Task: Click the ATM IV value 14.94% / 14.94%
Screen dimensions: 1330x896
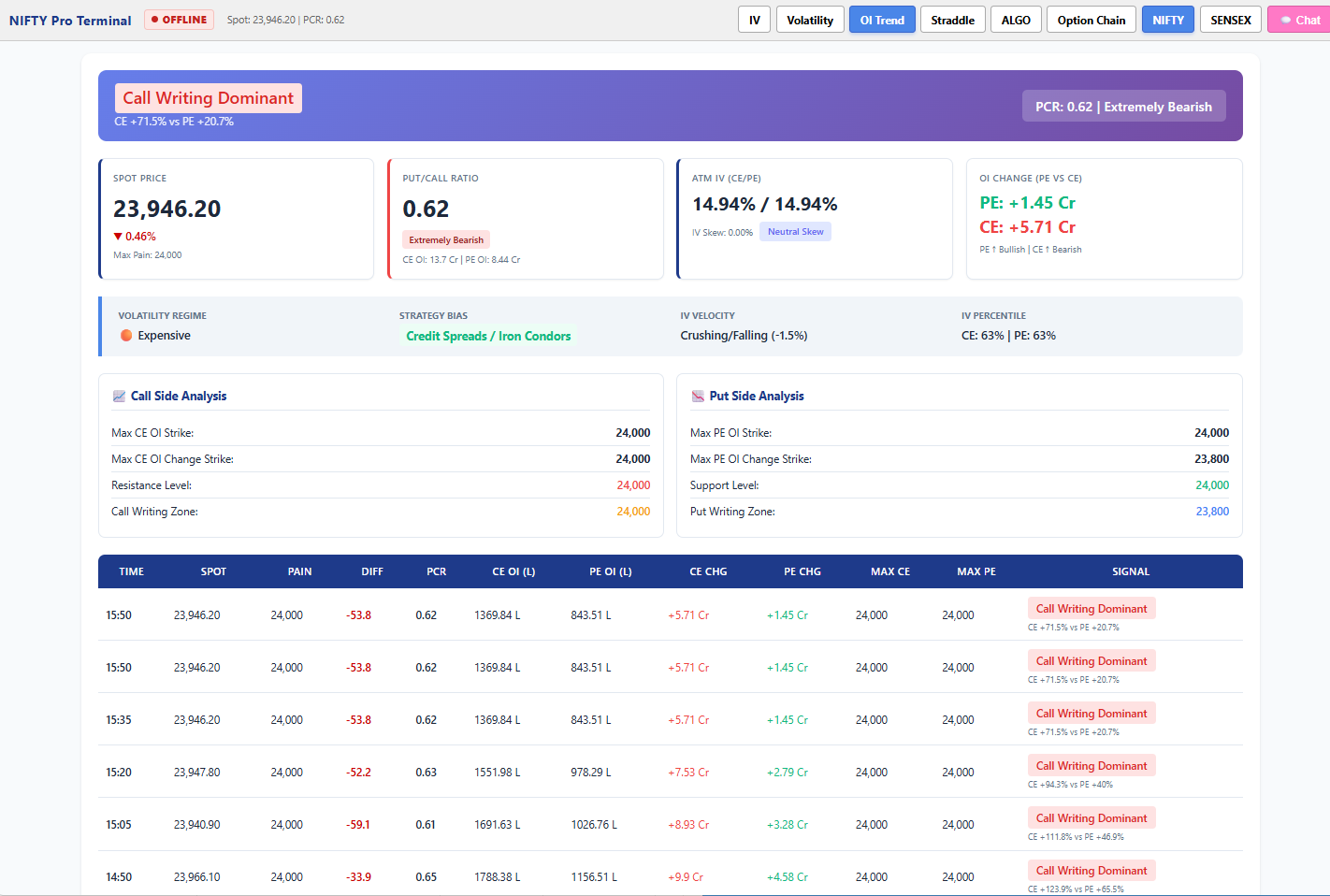Action: coord(765,204)
